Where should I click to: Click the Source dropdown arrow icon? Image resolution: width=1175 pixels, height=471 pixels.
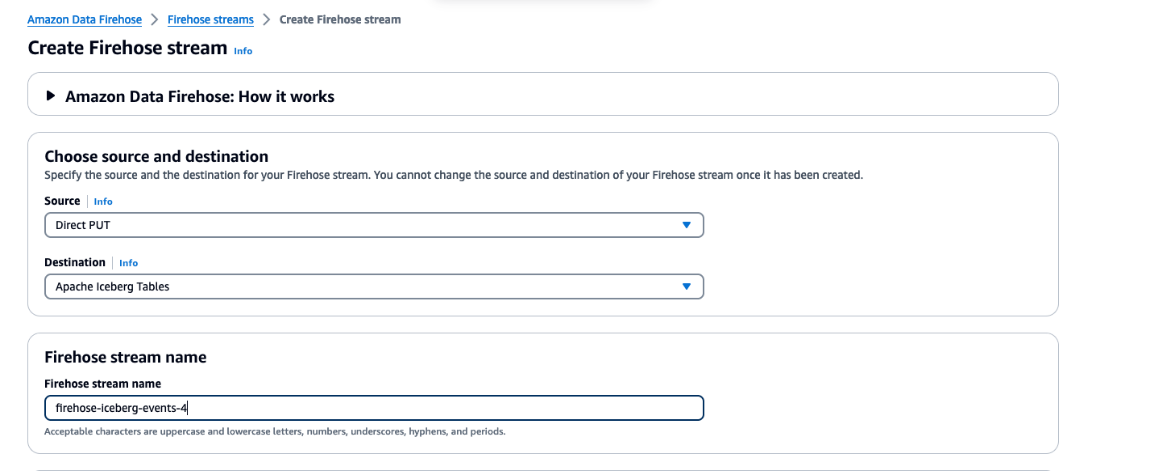coord(686,225)
